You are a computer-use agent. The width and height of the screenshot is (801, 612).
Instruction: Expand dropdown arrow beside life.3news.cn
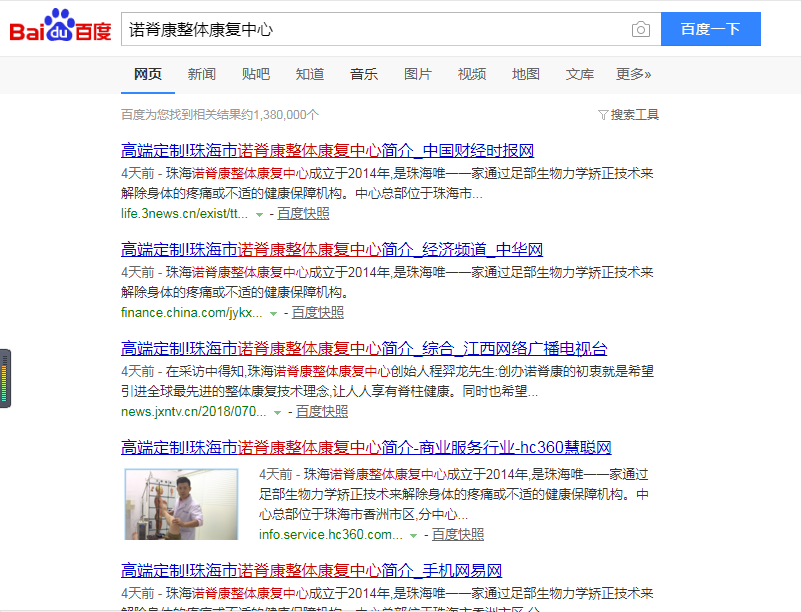click(x=260, y=215)
